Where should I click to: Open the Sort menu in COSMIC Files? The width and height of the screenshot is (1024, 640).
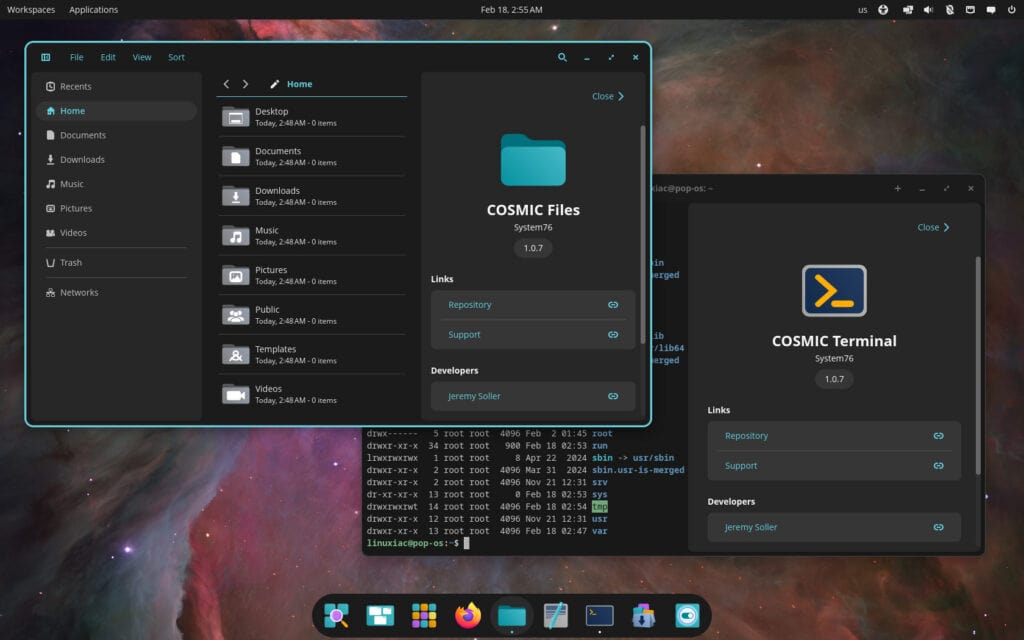click(x=176, y=57)
